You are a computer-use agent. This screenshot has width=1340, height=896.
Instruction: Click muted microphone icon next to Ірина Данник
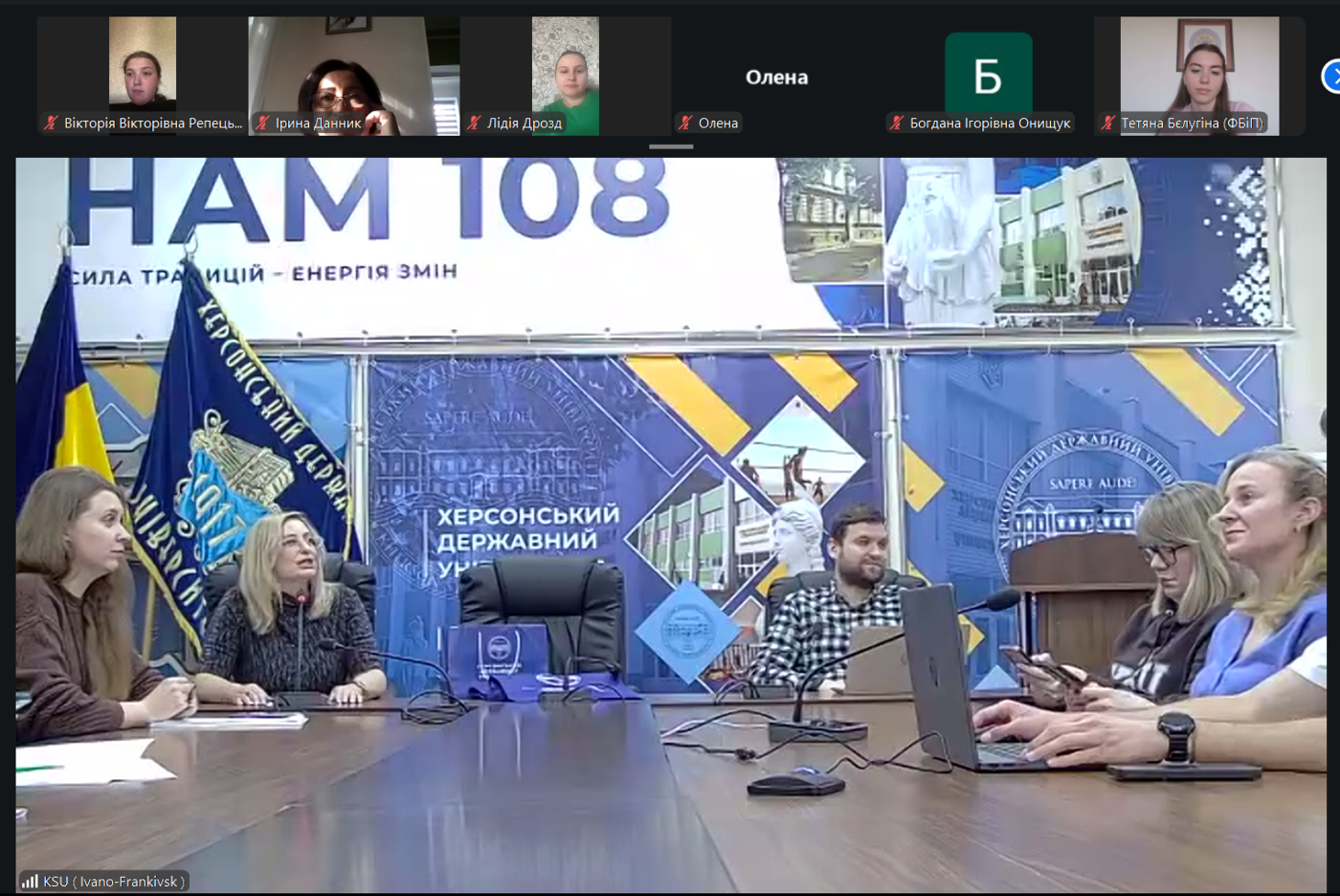coord(262,123)
